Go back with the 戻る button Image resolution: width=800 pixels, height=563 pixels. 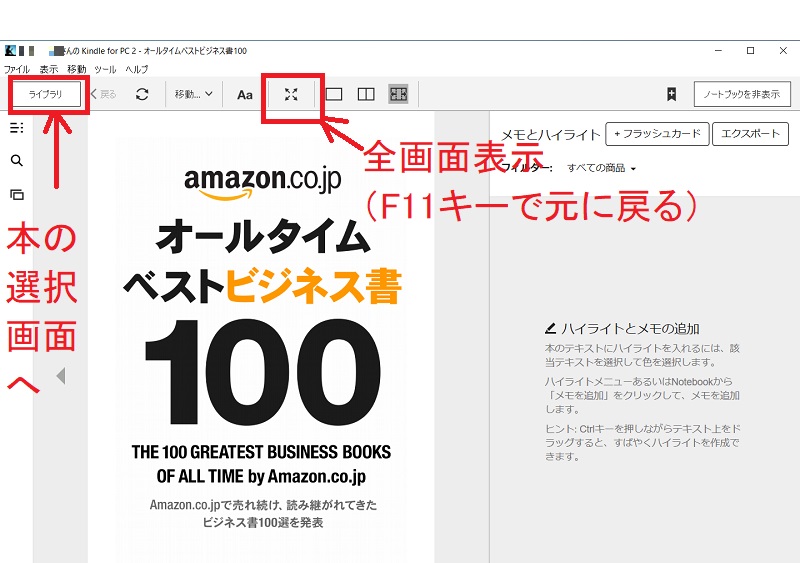tap(104, 94)
